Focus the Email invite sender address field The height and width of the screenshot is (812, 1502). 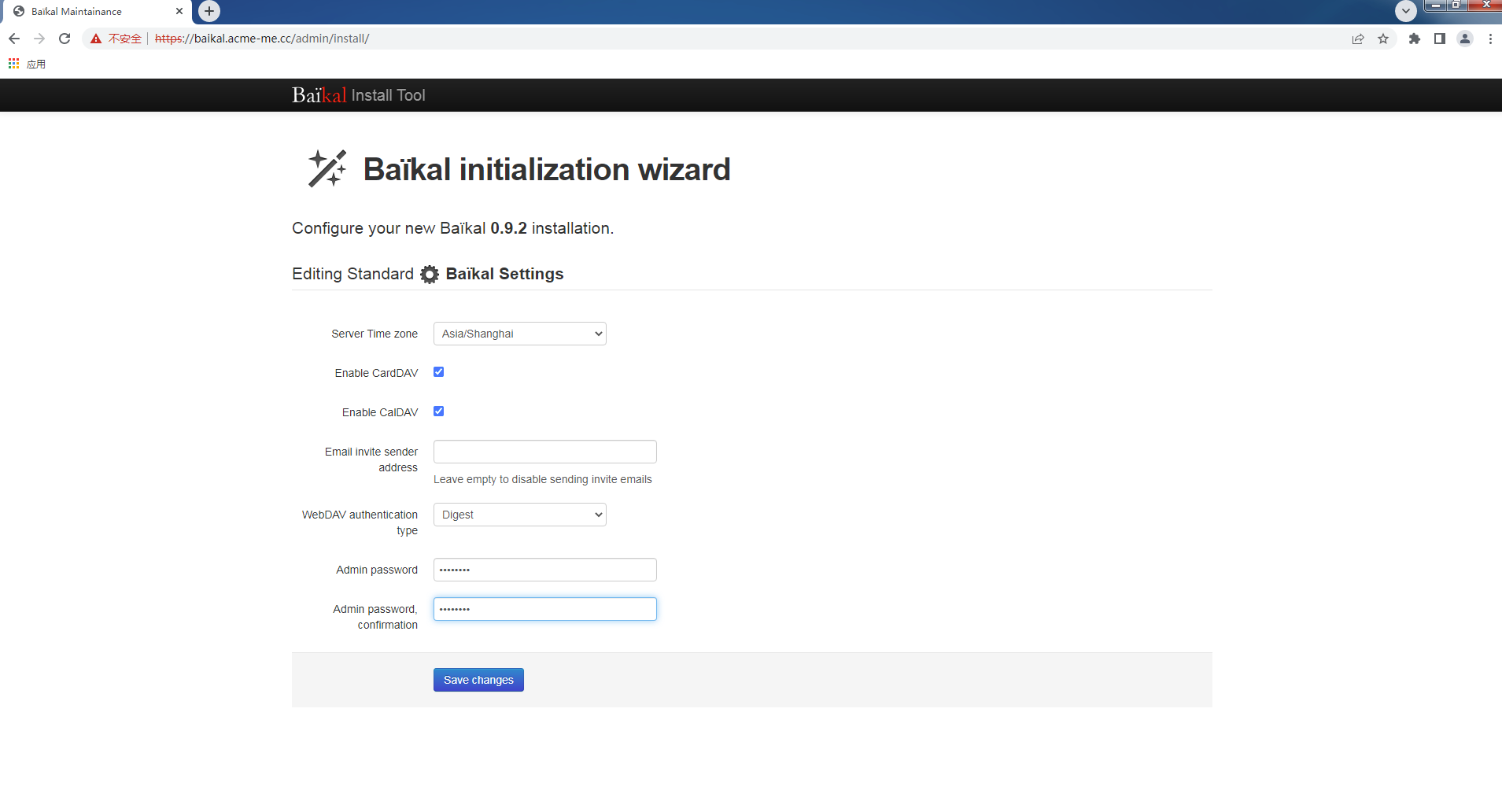tap(545, 452)
